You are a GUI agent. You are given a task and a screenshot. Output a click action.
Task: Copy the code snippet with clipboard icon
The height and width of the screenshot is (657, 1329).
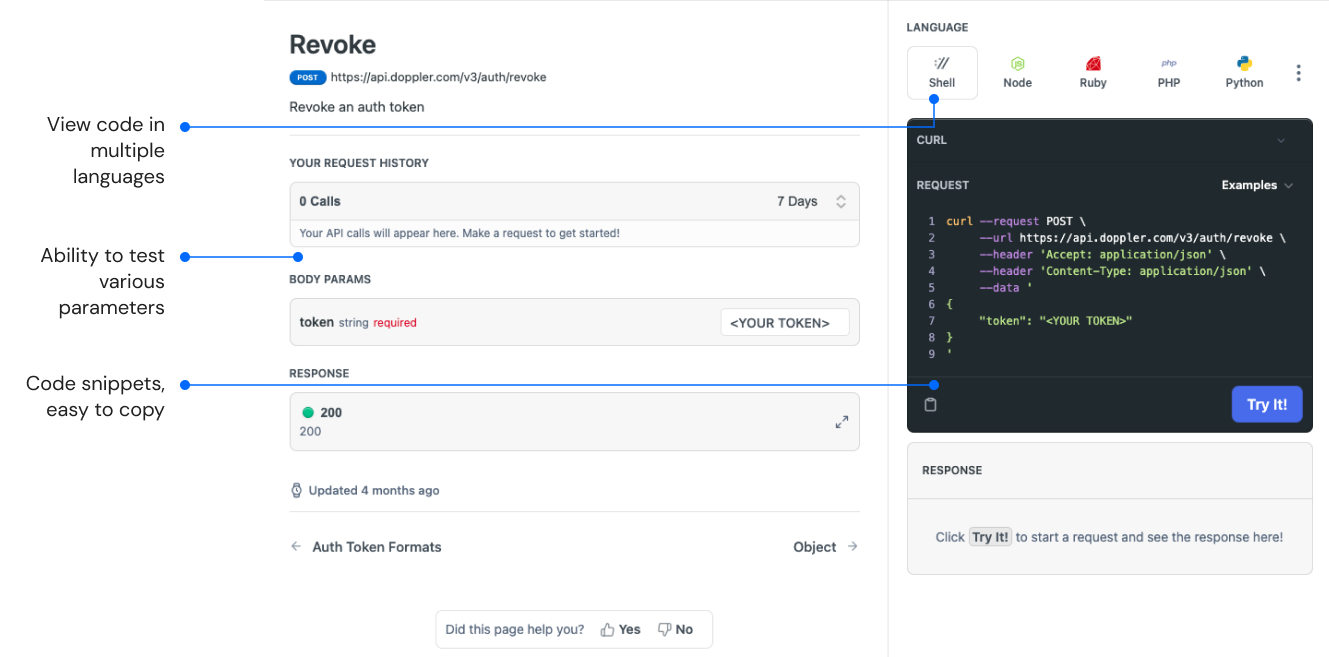[x=931, y=405]
